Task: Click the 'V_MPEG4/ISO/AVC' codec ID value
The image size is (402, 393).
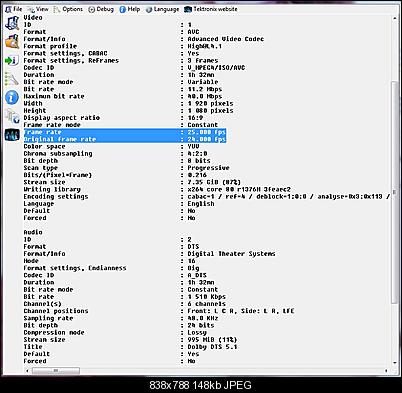Action: click(x=216, y=68)
